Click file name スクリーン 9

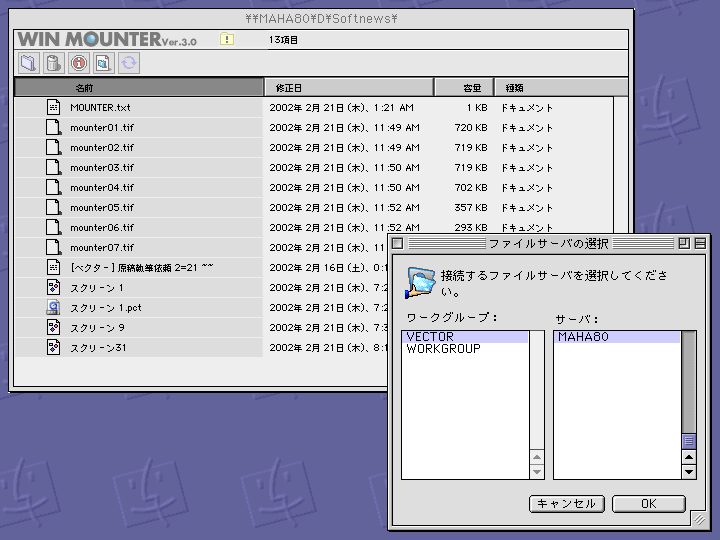[x=97, y=328]
